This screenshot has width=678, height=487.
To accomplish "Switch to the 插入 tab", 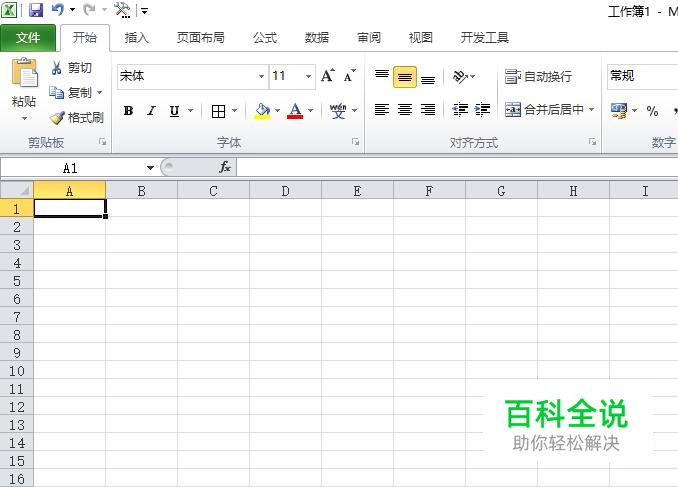I will point(137,38).
